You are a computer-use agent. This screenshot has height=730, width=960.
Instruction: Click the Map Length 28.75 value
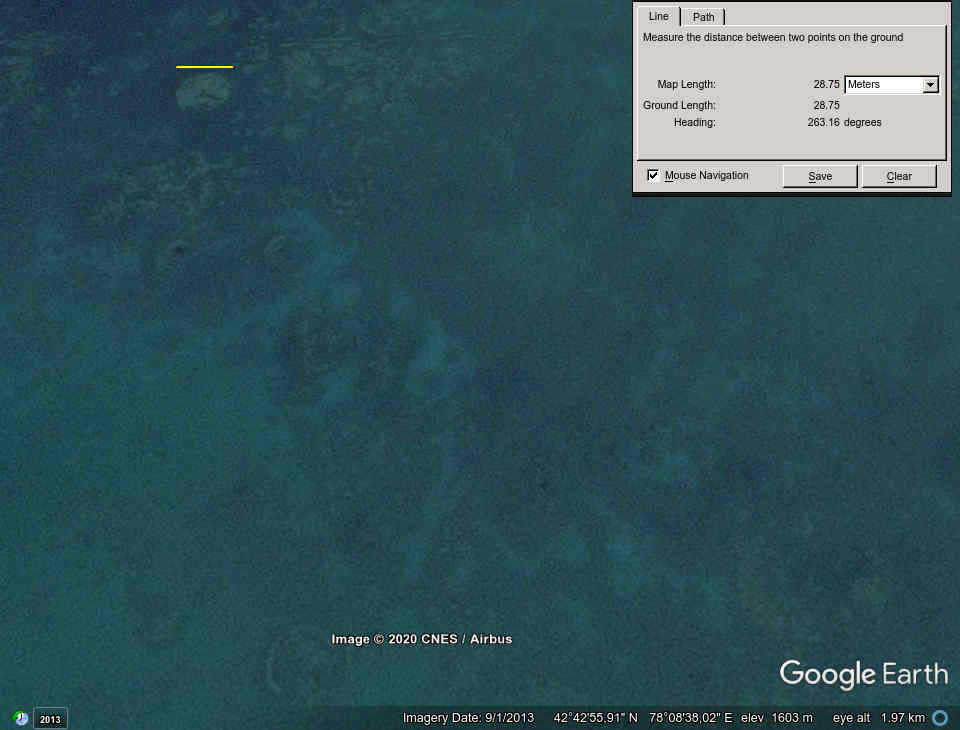(826, 85)
